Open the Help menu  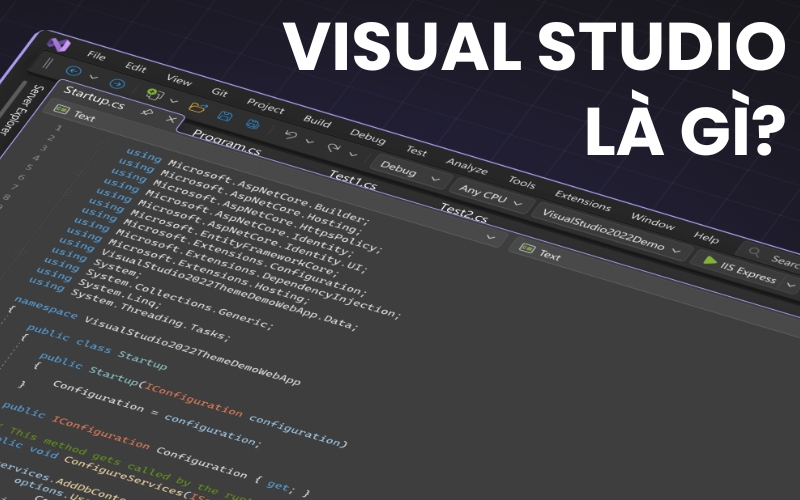706,237
